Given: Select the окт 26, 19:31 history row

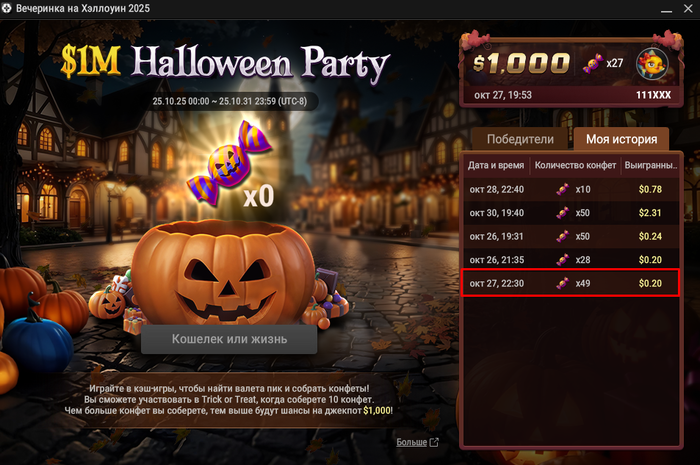Looking at the screenshot, I should pyautogui.click(x=571, y=236).
